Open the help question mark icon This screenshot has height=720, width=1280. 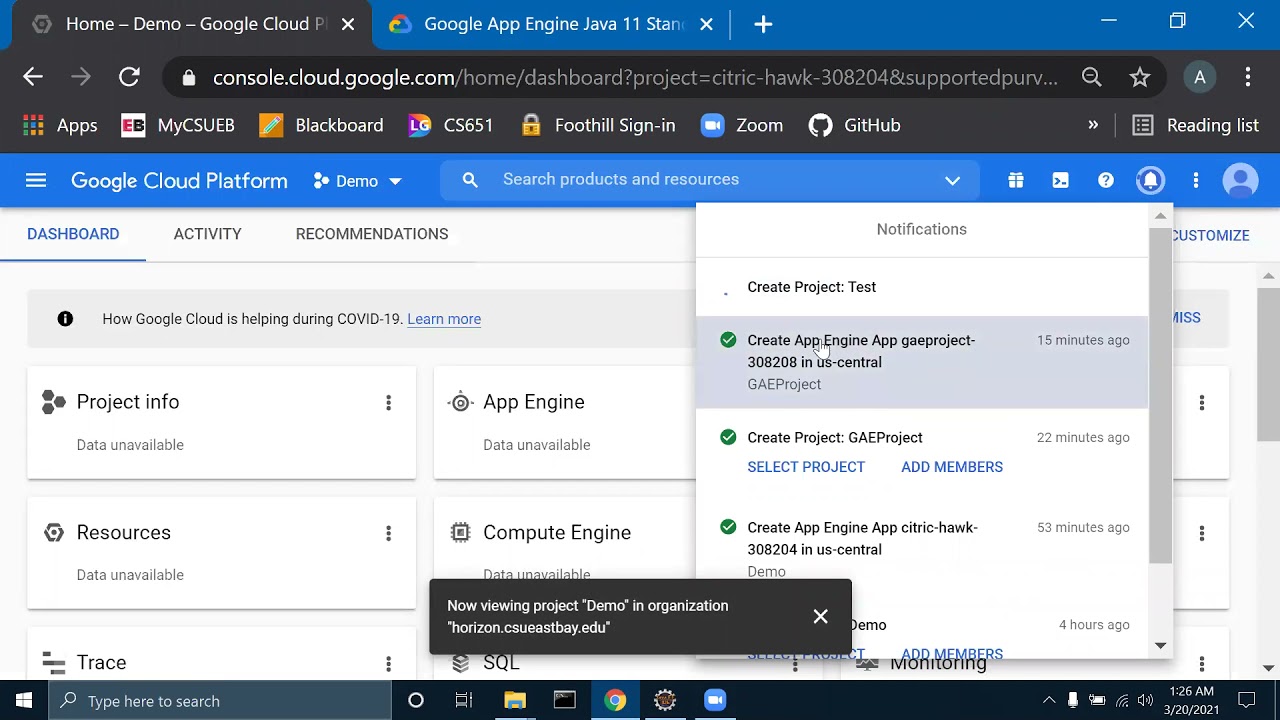1105,180
